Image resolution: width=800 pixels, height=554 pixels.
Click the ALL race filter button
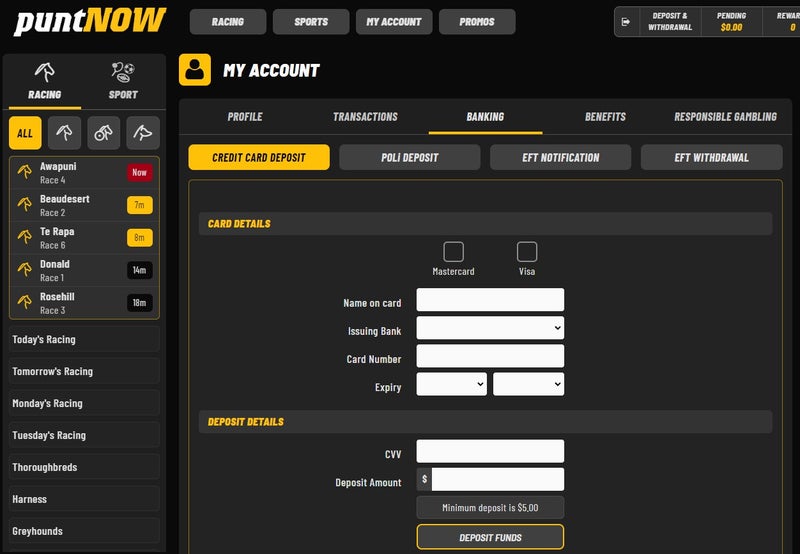[25, 133]
